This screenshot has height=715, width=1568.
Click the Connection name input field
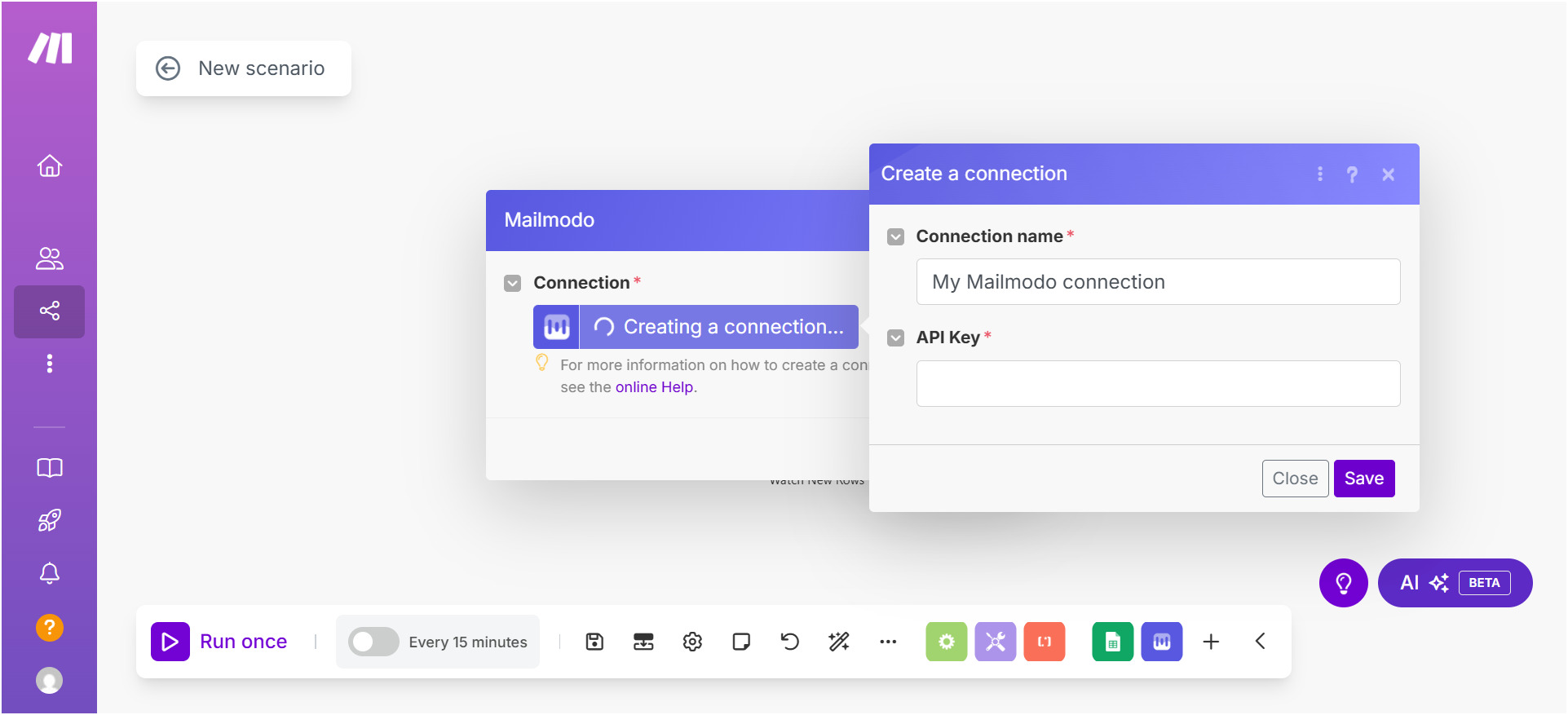click(x=1158, y=282)
